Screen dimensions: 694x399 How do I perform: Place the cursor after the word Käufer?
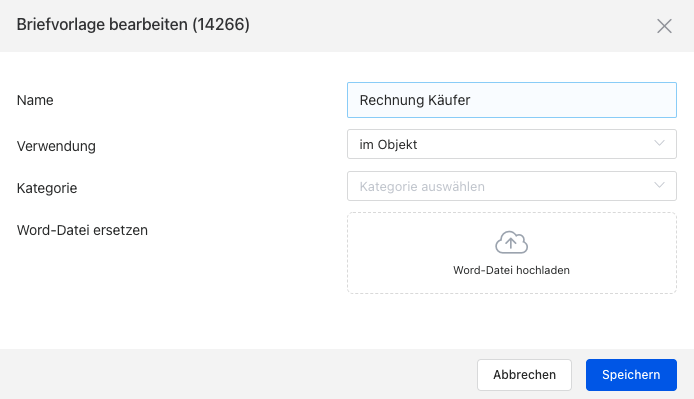point(471,100)
